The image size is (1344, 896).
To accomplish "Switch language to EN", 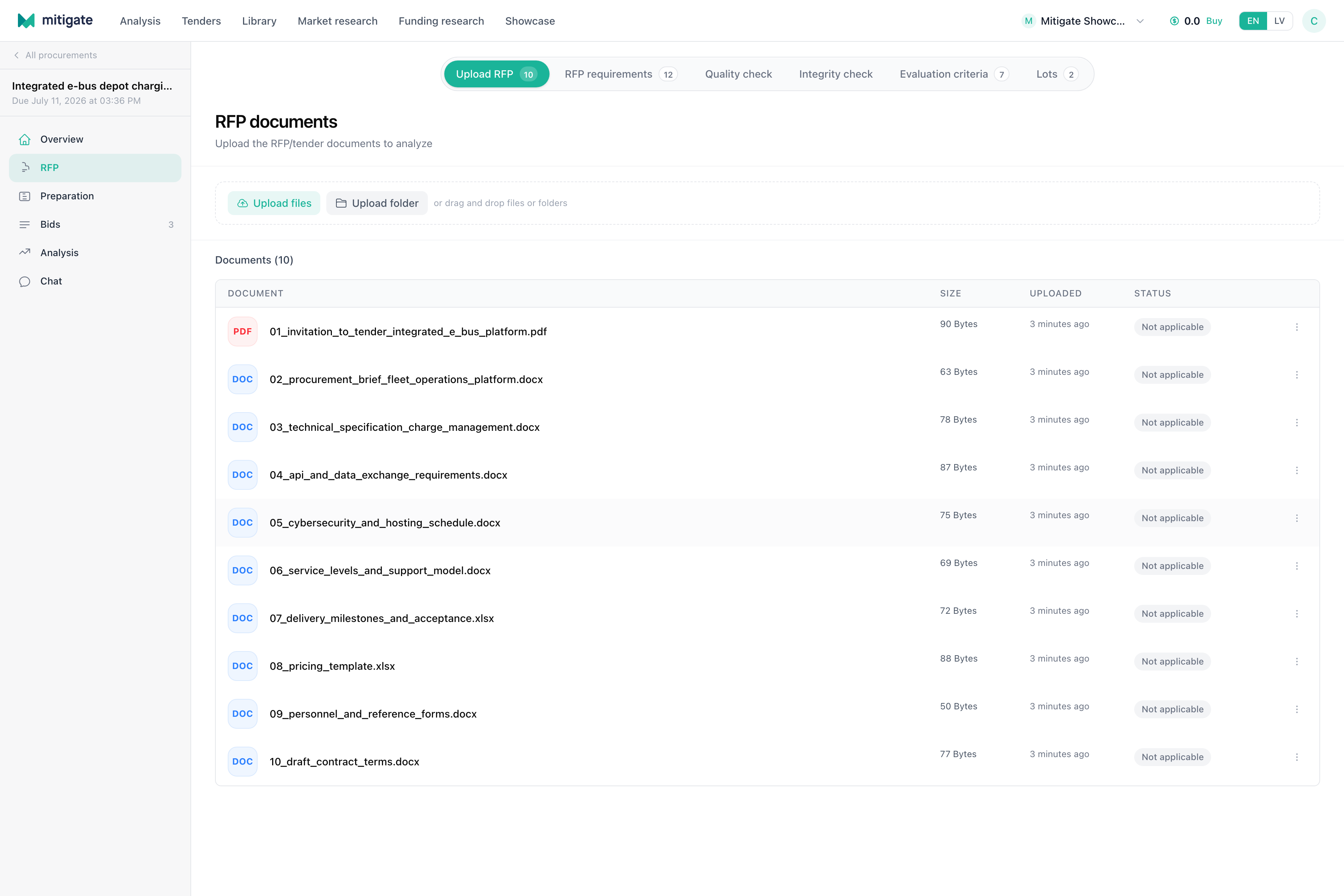I will tap(1253, 21).
